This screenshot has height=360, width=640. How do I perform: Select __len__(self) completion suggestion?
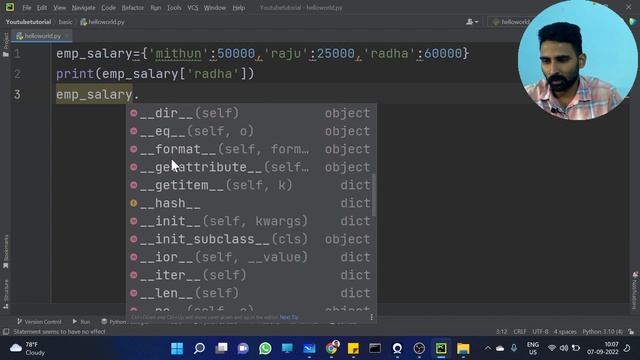coord(251,293)
